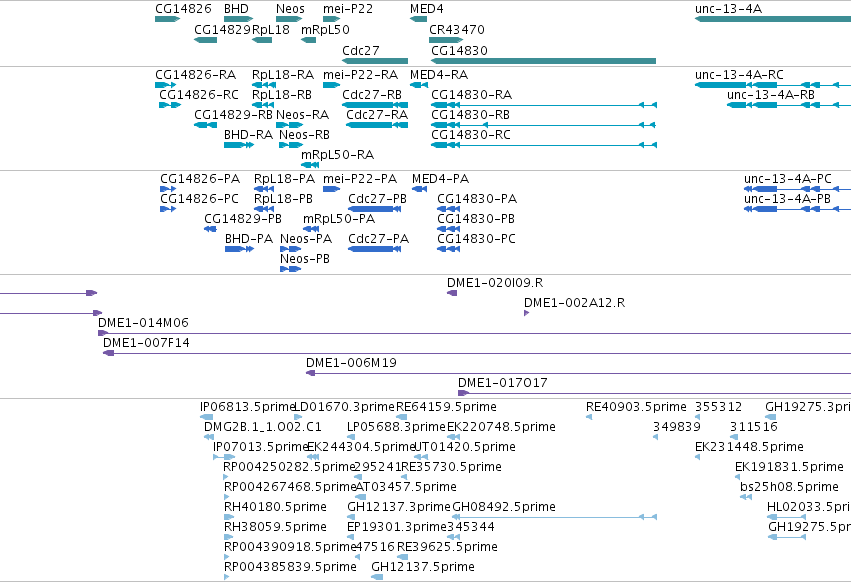
Task: Select transcript CG14826-RC
Action: pyautogui.click(x=170, y=105)
